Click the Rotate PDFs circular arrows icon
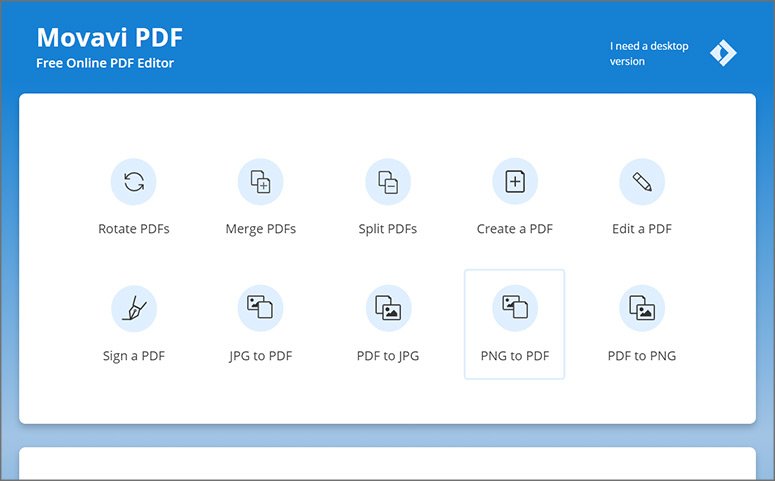The height and width of the screenshot is (481, 775). click(x=133, y=181)
